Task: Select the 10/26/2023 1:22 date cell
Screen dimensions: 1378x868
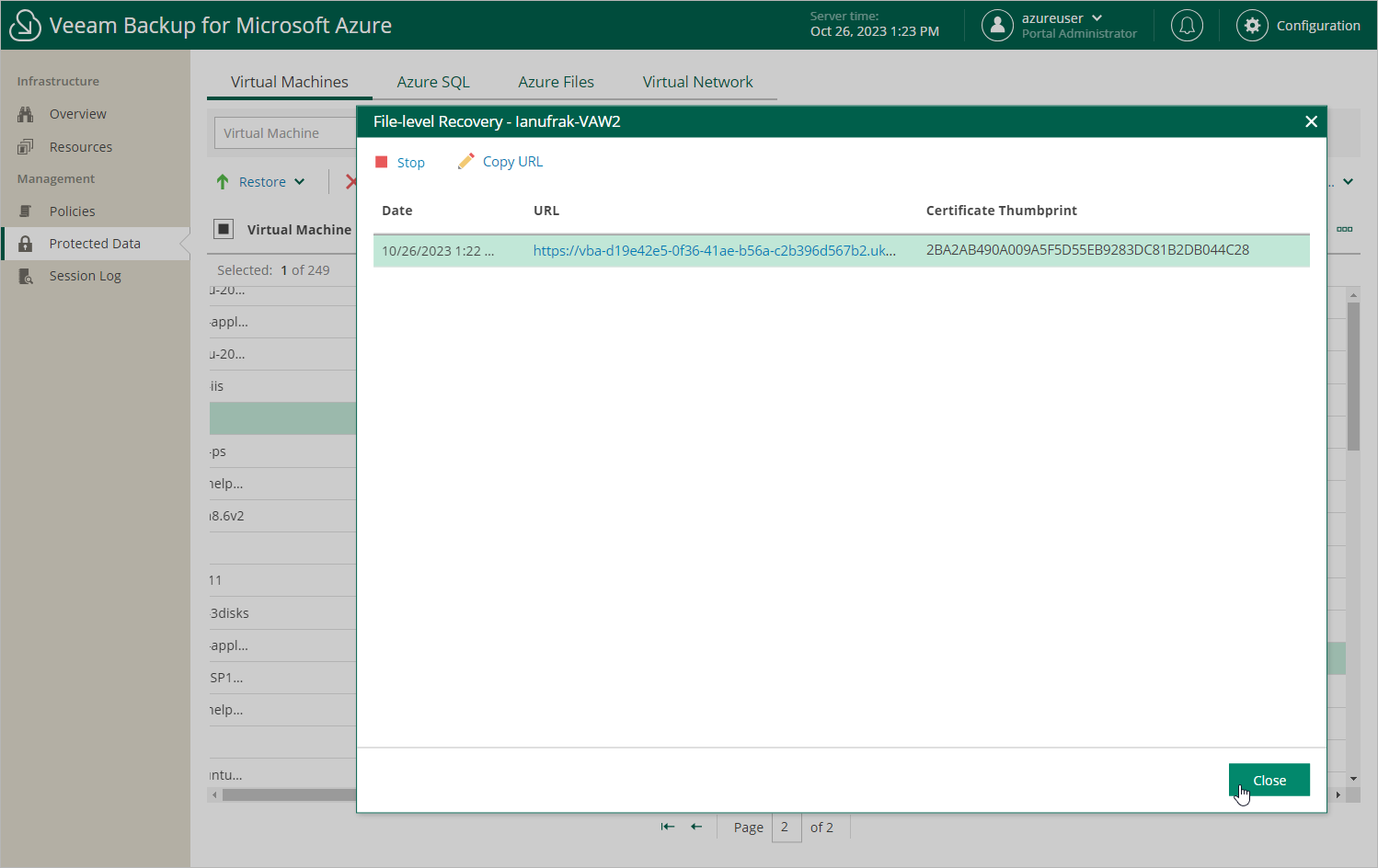Action: (x=438, y=251)
